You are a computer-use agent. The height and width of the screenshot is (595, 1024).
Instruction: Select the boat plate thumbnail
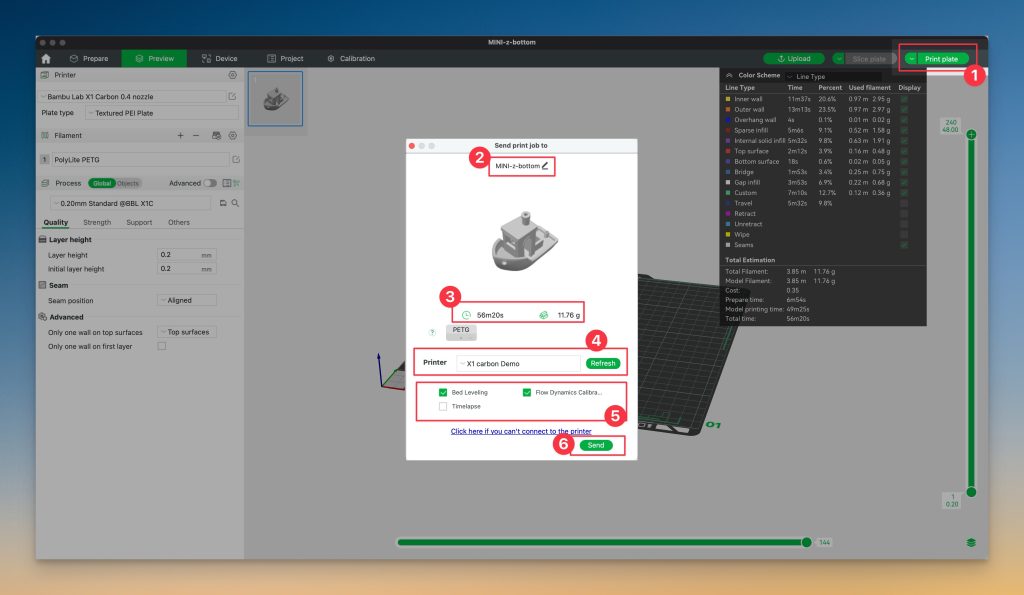pos(275,98)
